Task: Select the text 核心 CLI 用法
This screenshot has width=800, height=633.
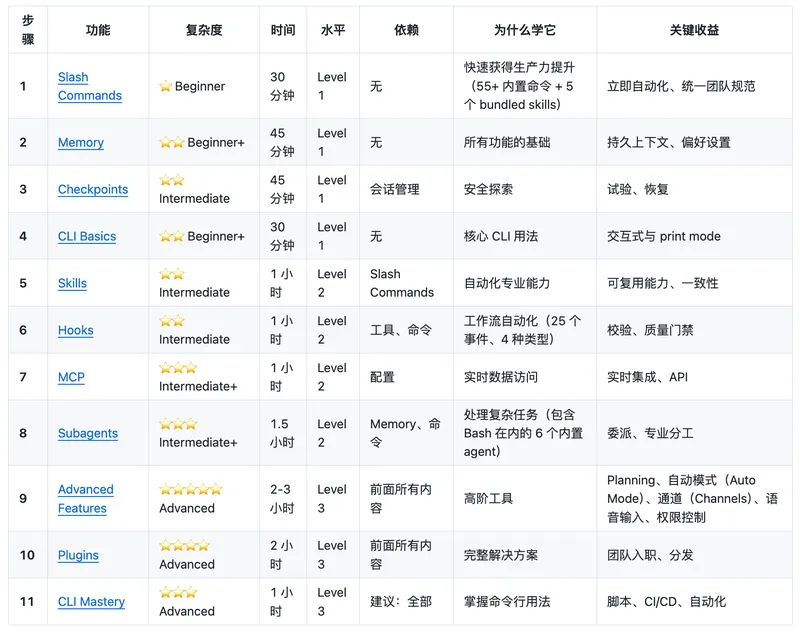Action: 501,236
